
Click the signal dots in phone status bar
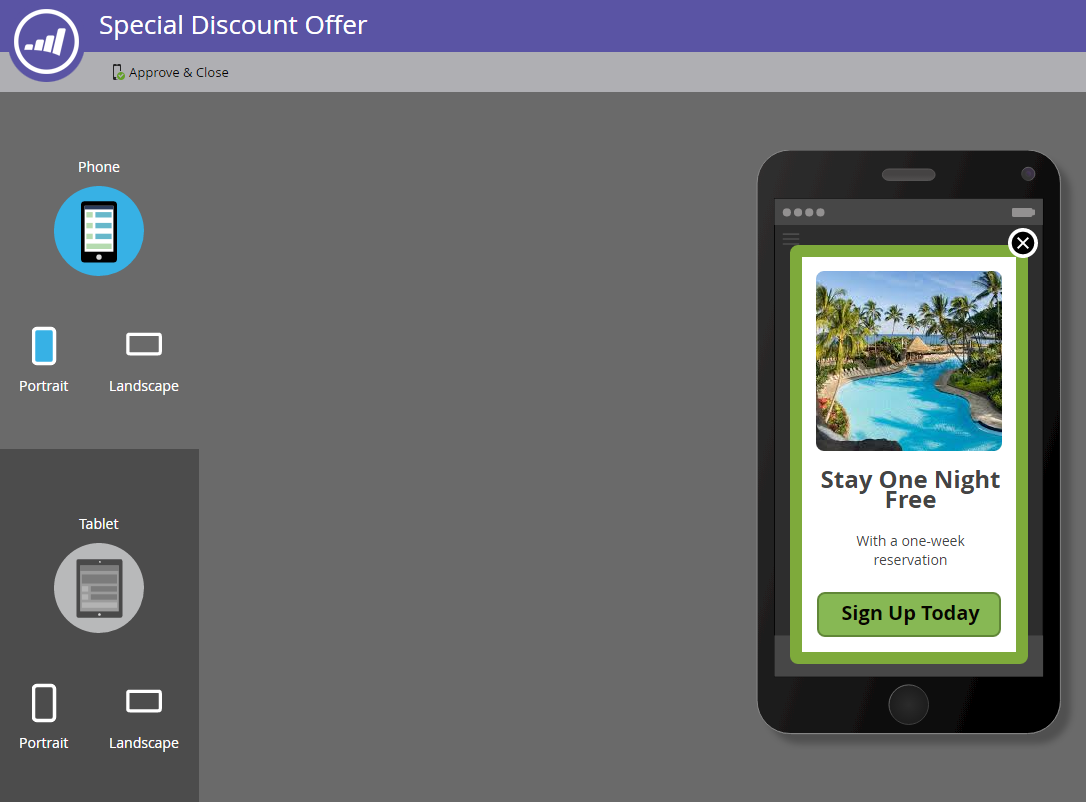[x=803, y=213]
